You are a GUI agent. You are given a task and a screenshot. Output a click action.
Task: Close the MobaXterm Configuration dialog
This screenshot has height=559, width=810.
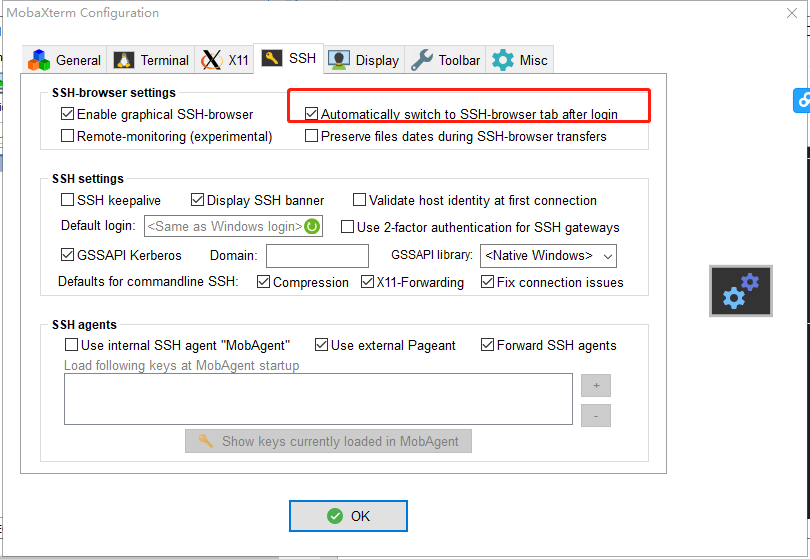click(x=791, y=13)
